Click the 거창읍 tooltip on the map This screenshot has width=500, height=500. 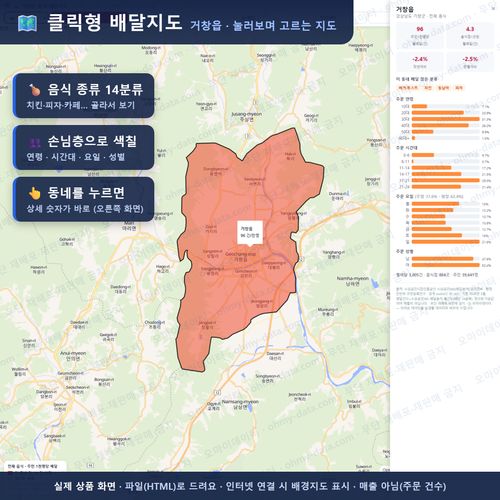pos(250,232)
